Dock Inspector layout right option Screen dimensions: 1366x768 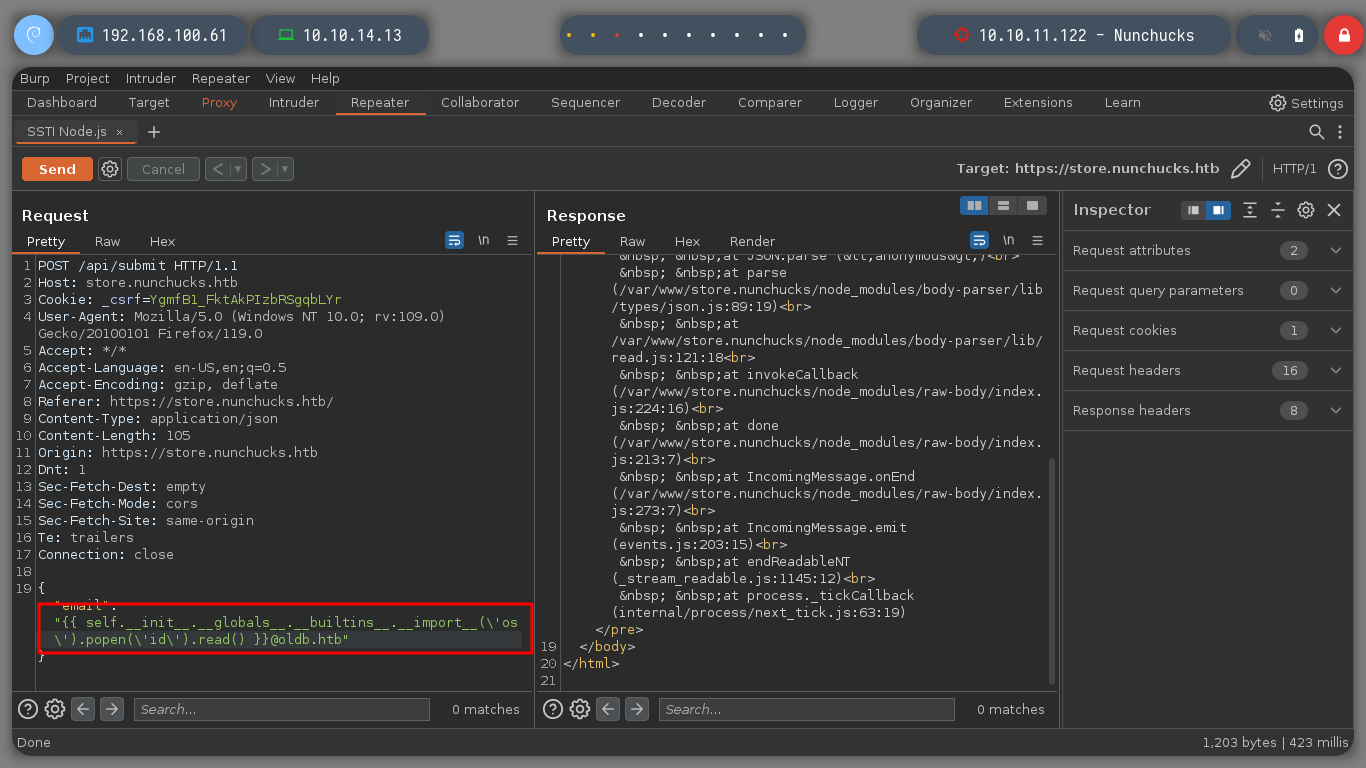1217,210
